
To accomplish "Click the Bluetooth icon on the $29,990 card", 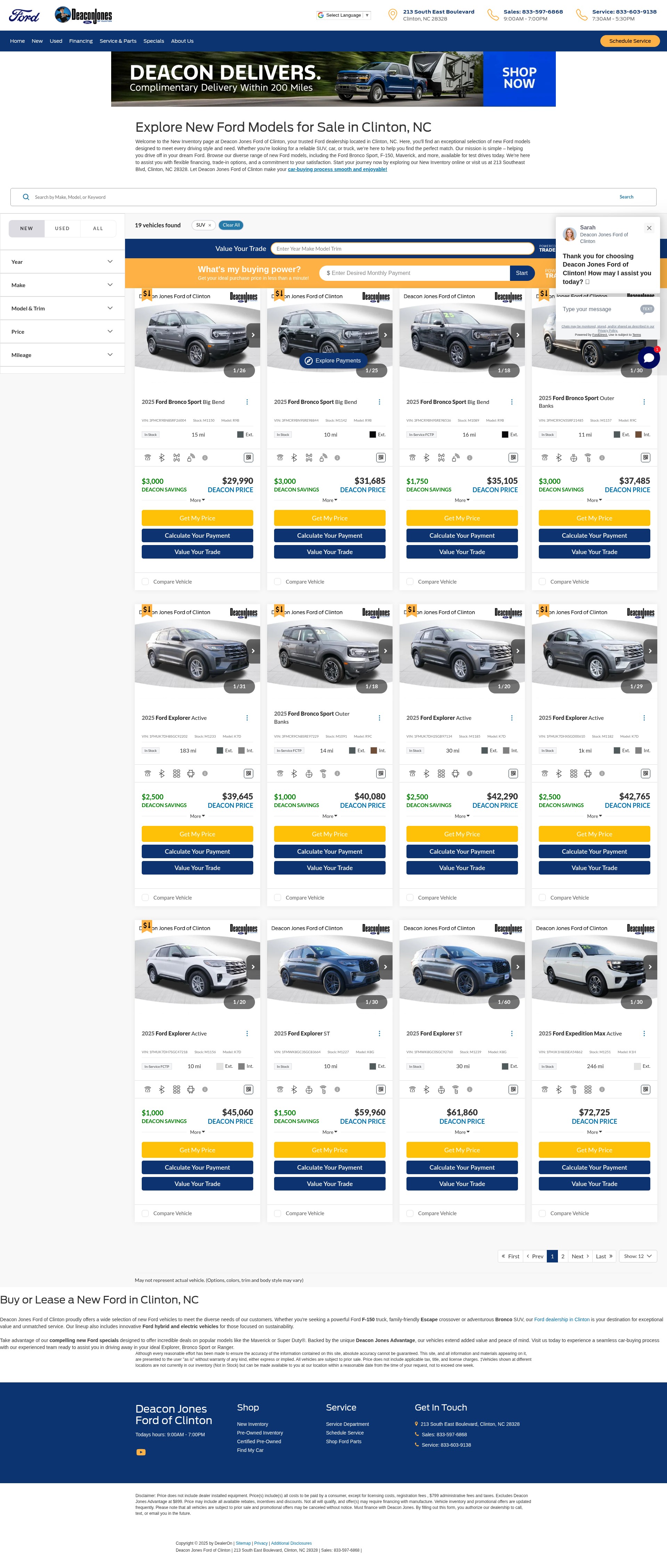I will tap(162, 458).
